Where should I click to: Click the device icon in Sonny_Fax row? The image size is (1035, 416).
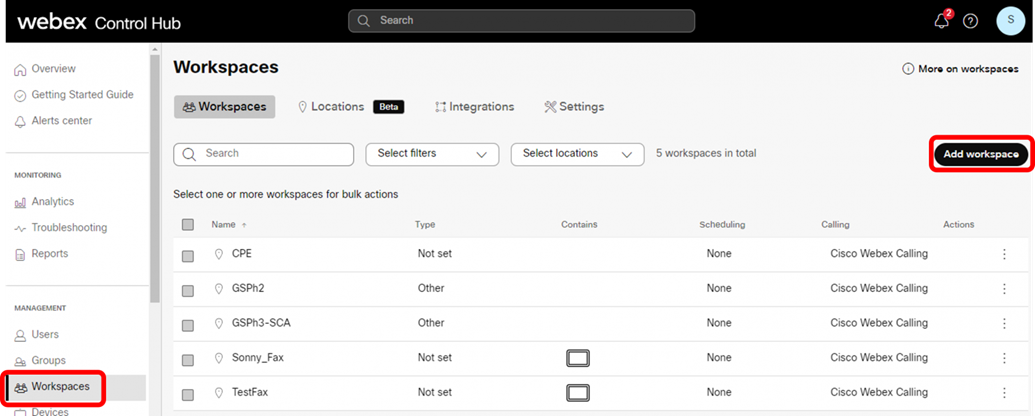coord(577,358)
